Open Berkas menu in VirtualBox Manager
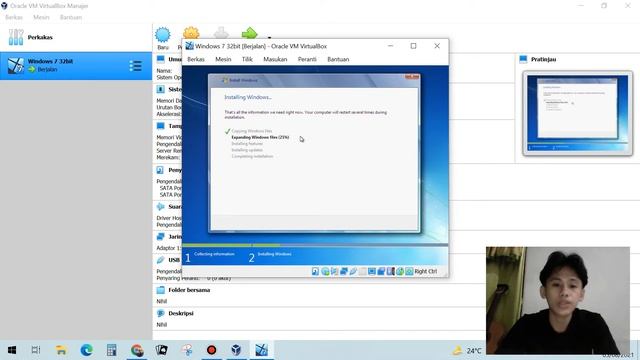 (14, 17)
